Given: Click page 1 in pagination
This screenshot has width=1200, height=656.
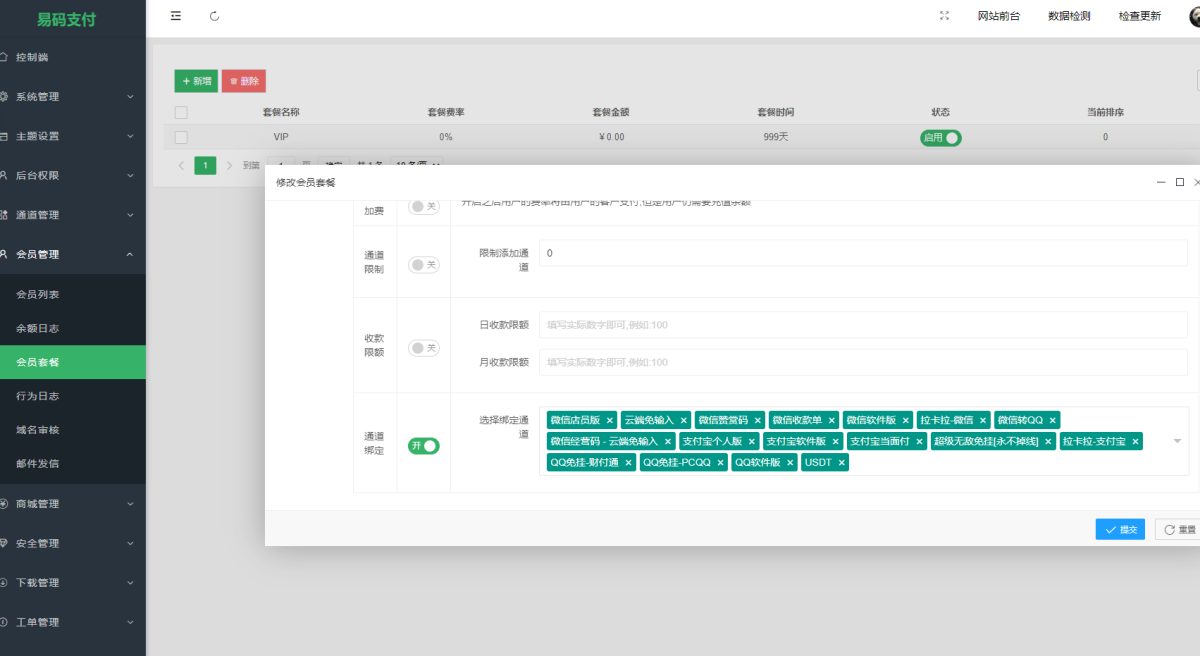Looking at the screenshot, I should click(205, 165).
